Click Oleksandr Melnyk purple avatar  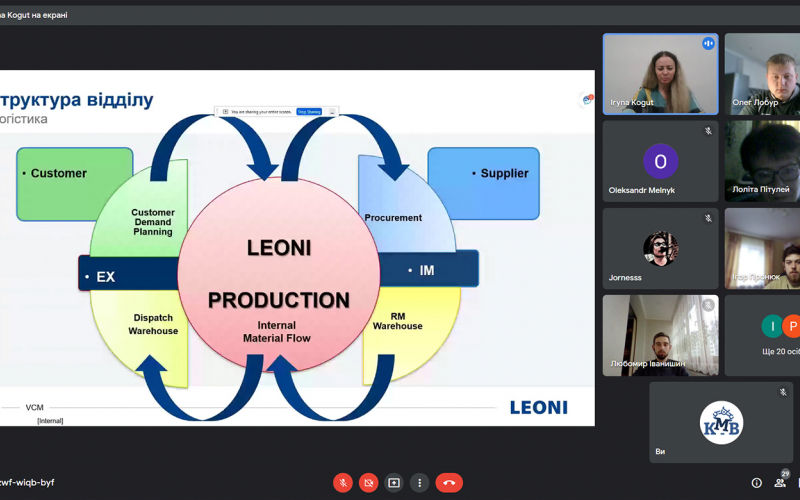(x=661, y=161)
